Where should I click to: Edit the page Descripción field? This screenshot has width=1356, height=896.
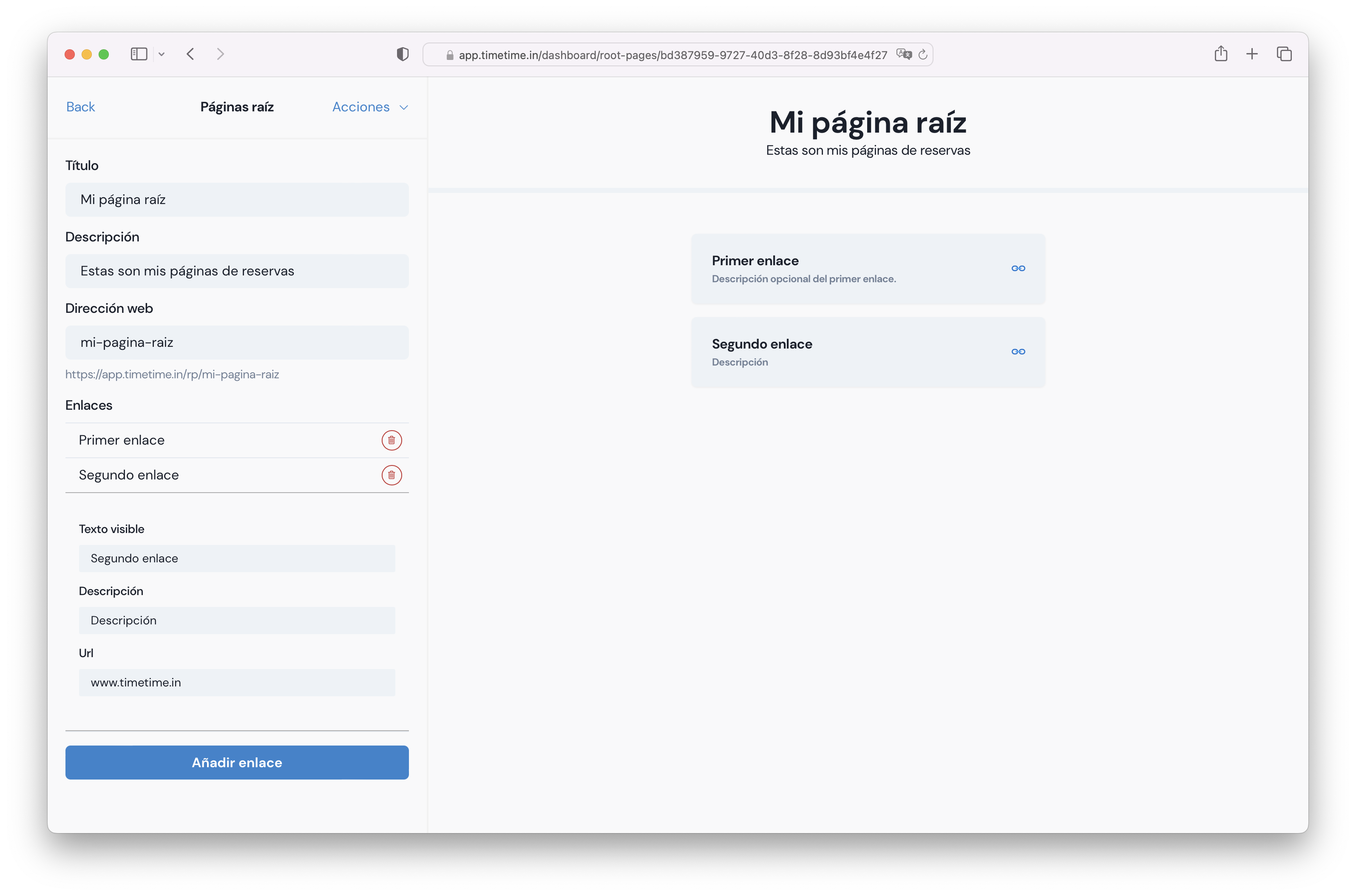(237, 271)
